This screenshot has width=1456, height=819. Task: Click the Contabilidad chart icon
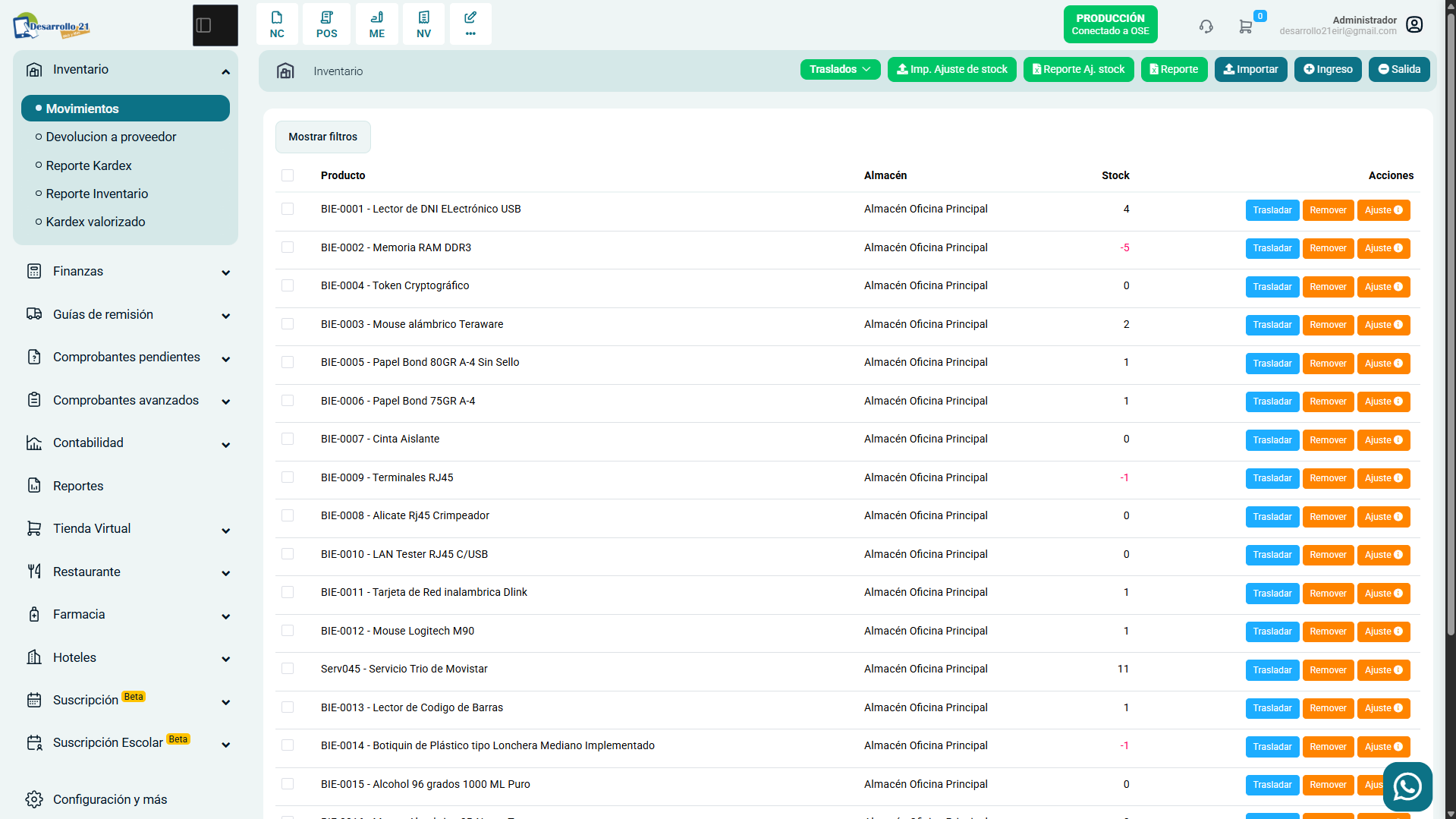pyautogui.click(x=34, y=443)
